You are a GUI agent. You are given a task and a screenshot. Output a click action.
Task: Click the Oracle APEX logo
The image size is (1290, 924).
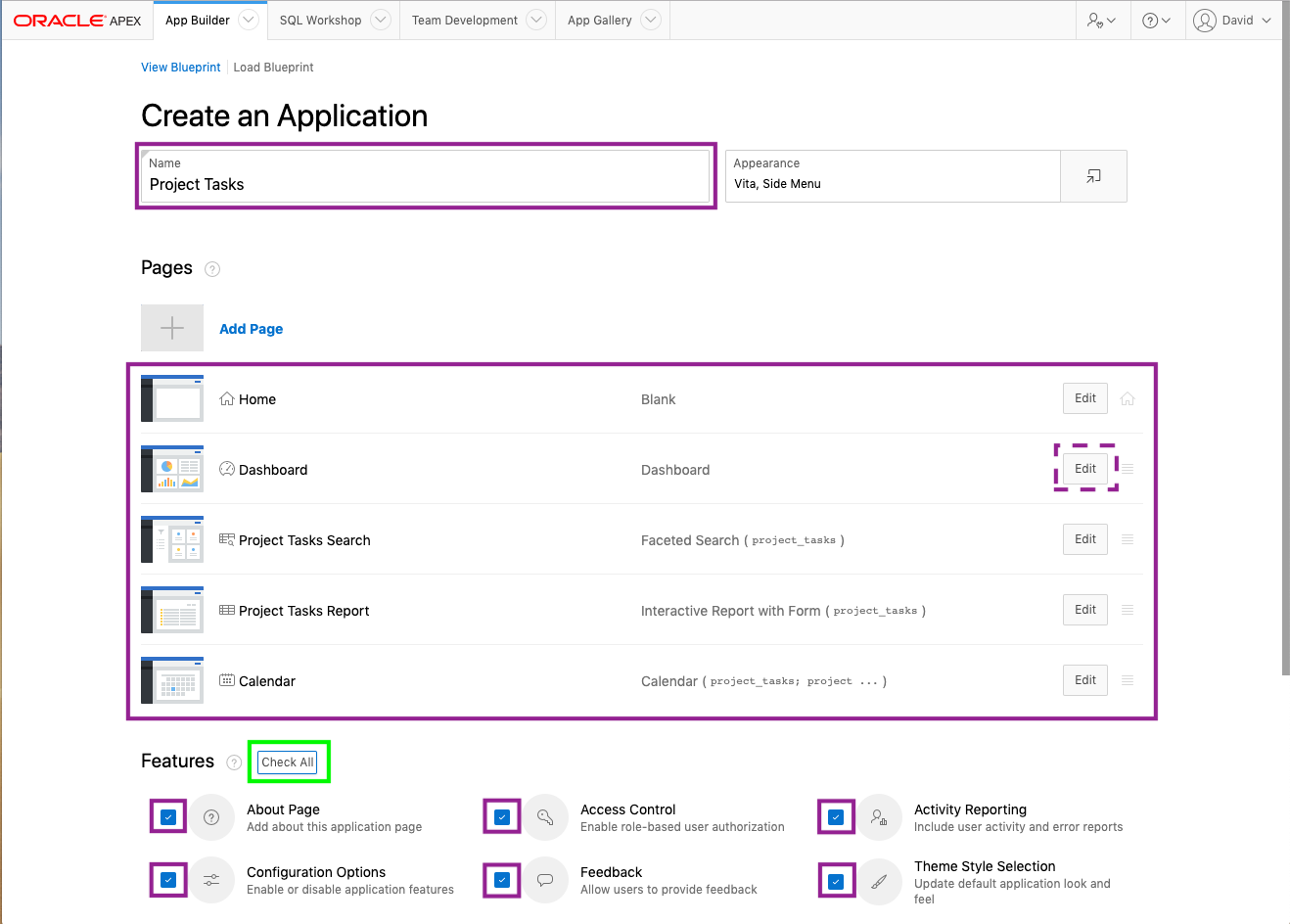tap(77, 21)
